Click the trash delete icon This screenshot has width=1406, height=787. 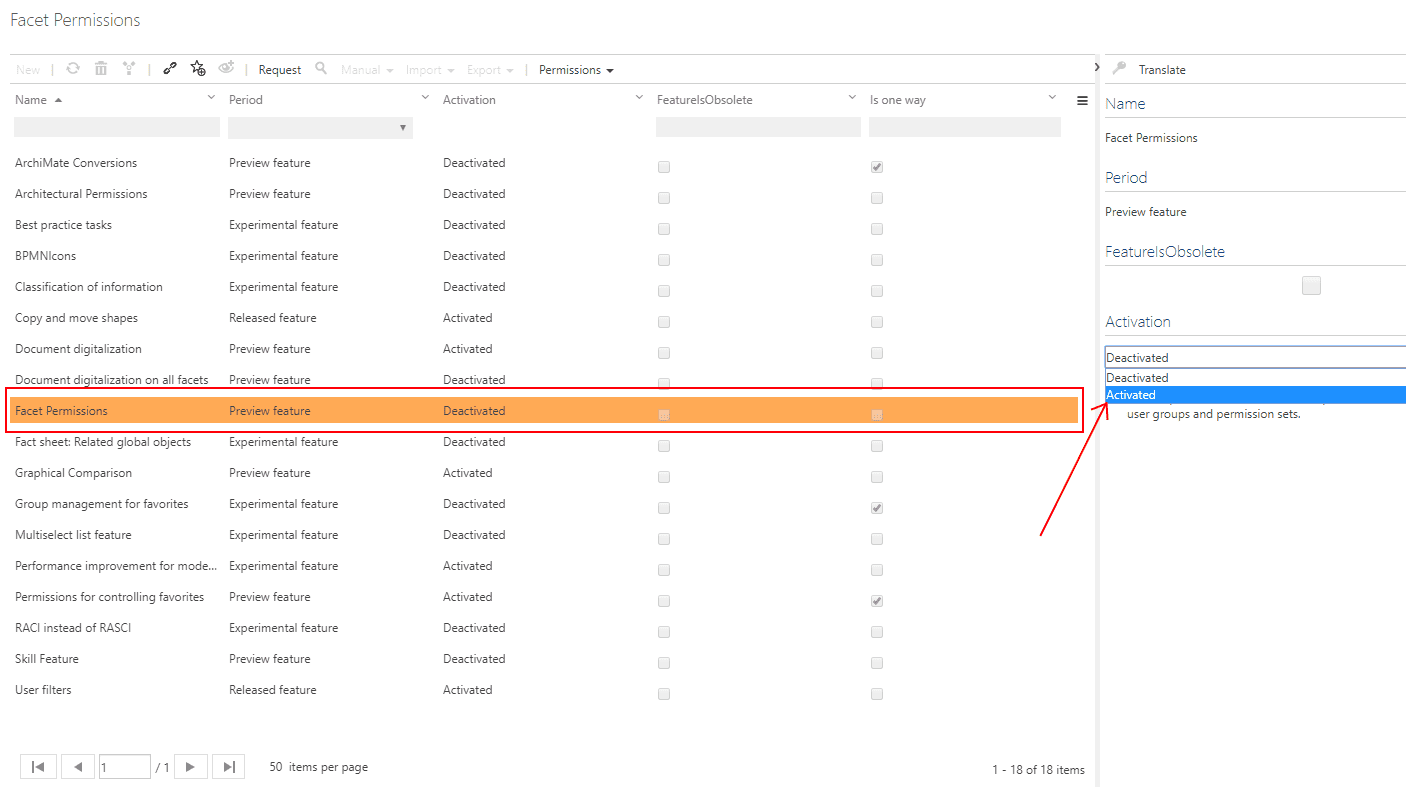101,69
